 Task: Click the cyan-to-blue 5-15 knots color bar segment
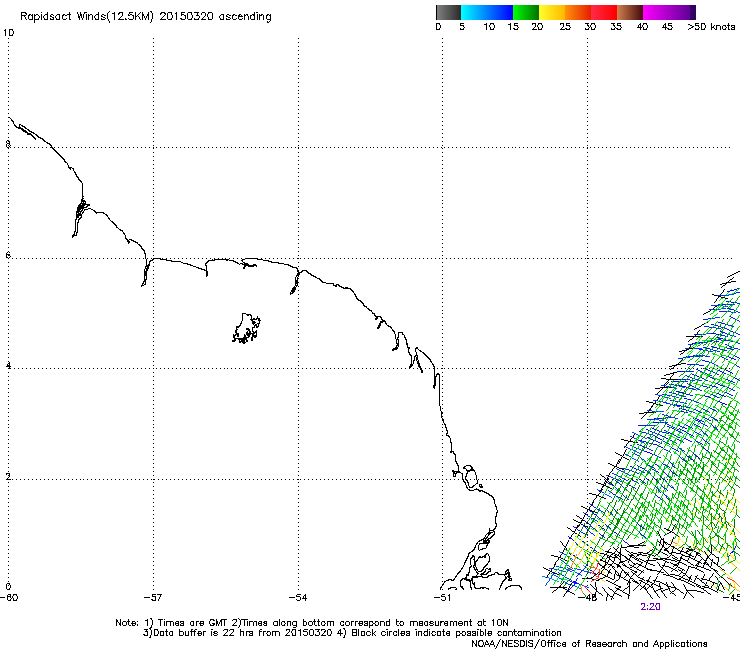487,12
